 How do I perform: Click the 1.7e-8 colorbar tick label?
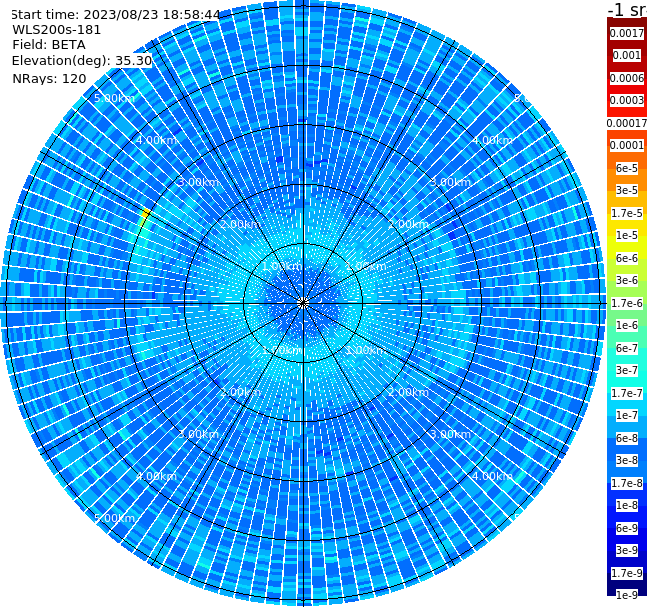627,483
